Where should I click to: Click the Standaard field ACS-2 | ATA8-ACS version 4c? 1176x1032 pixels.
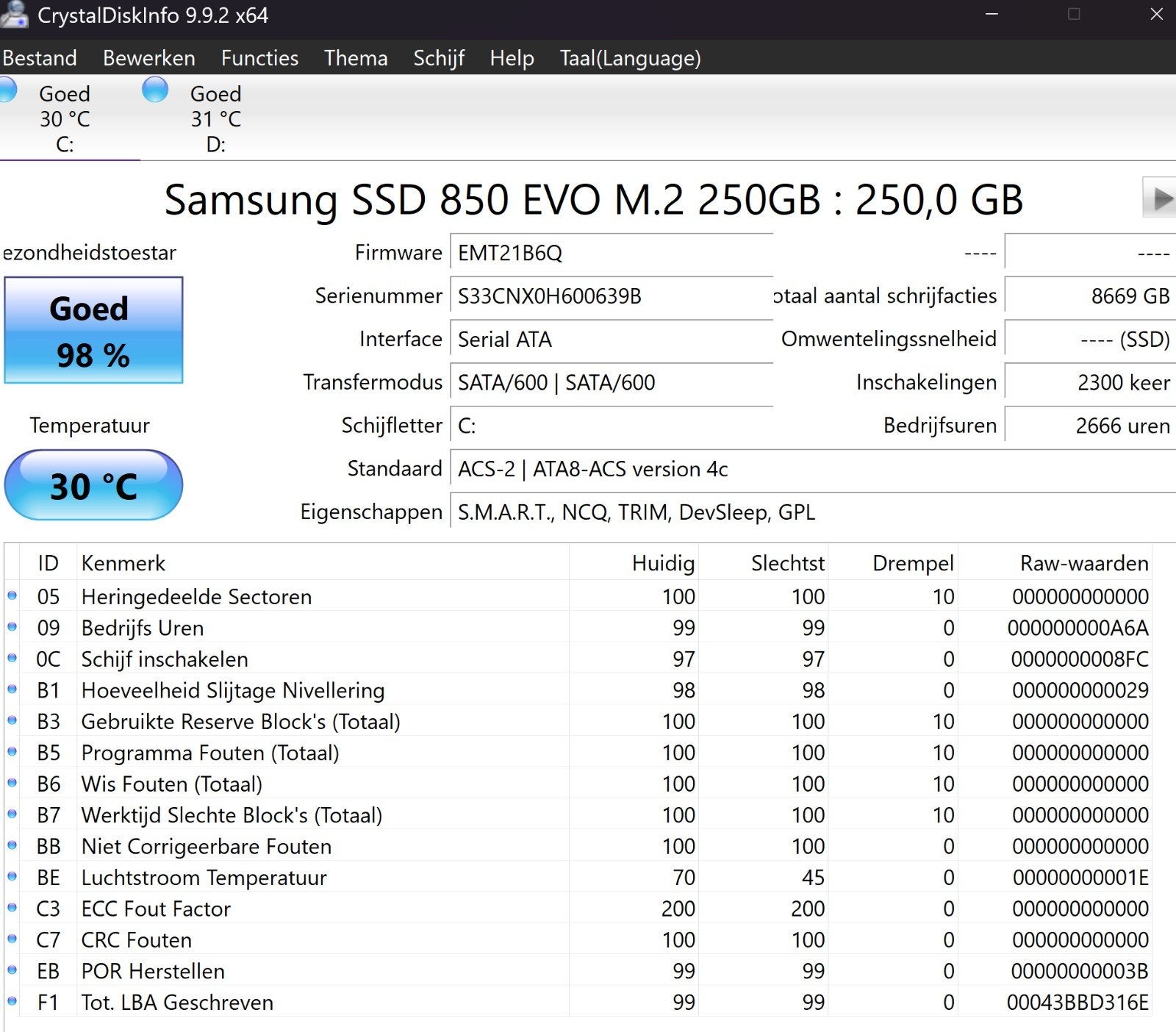point(813,469)
